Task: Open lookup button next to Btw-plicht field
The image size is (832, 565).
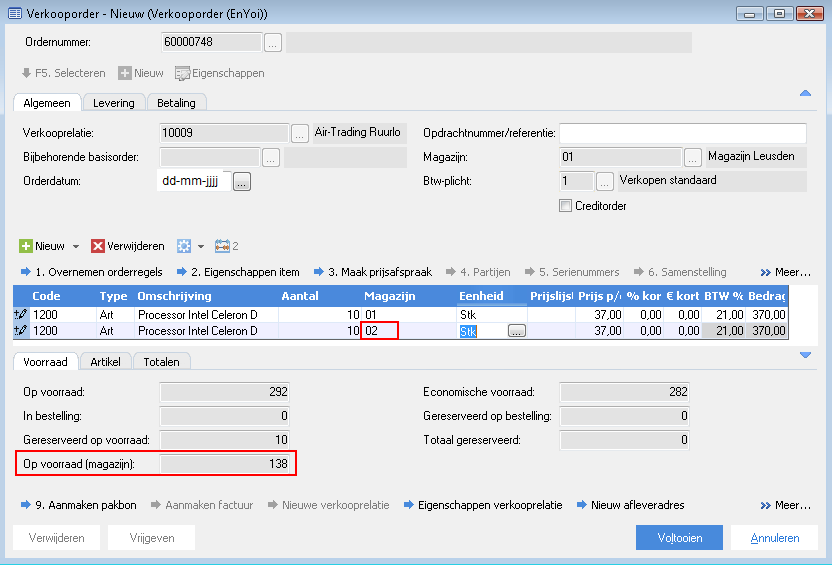Action: 604,181
